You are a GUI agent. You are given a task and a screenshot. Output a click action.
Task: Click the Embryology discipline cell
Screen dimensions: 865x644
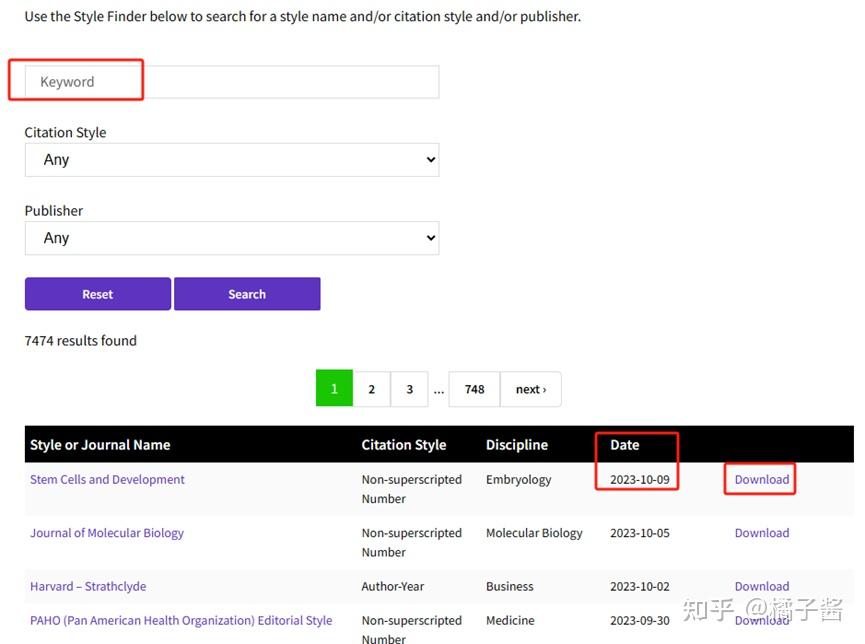click(x=519, y=480)
